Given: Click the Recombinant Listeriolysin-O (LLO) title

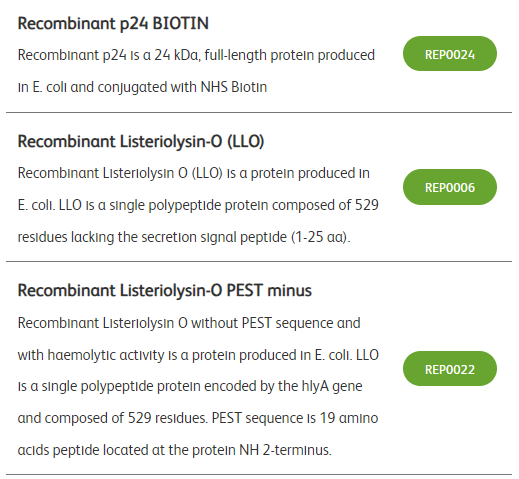Looking at the screenshot, I should click(141, 141).
